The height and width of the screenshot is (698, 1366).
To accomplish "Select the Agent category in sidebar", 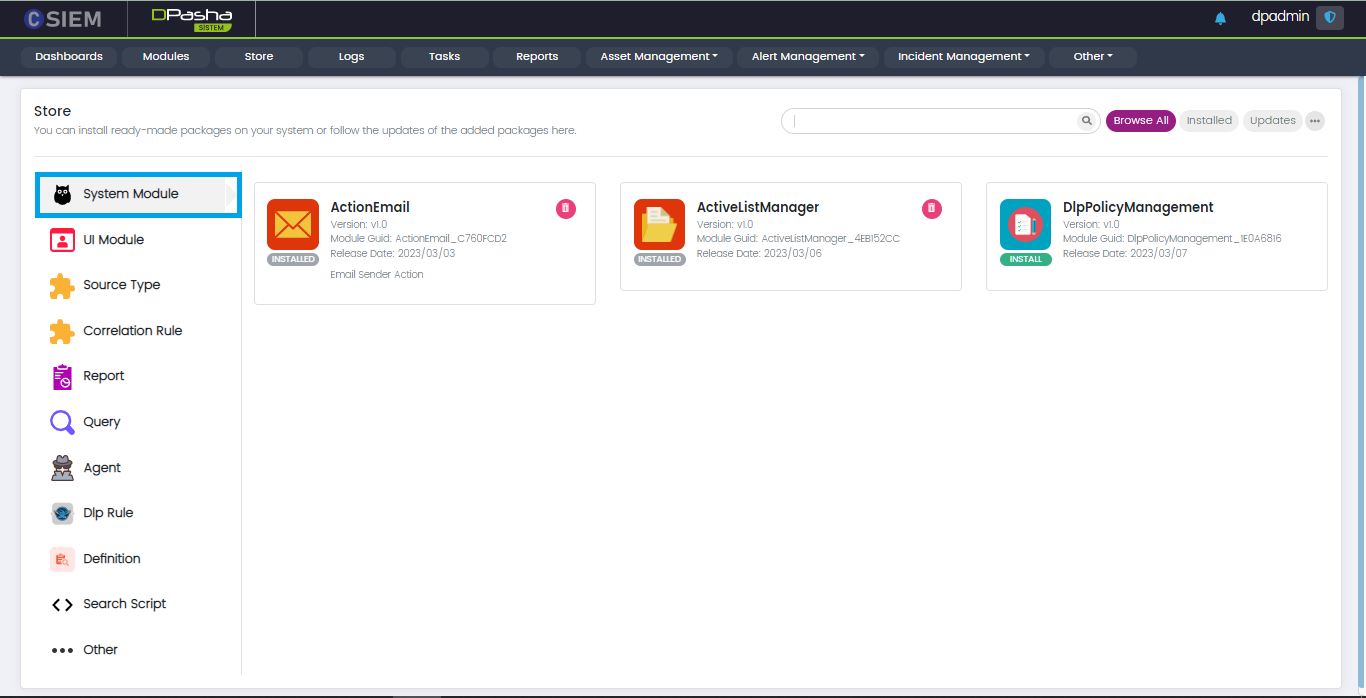I will (101, 468).
